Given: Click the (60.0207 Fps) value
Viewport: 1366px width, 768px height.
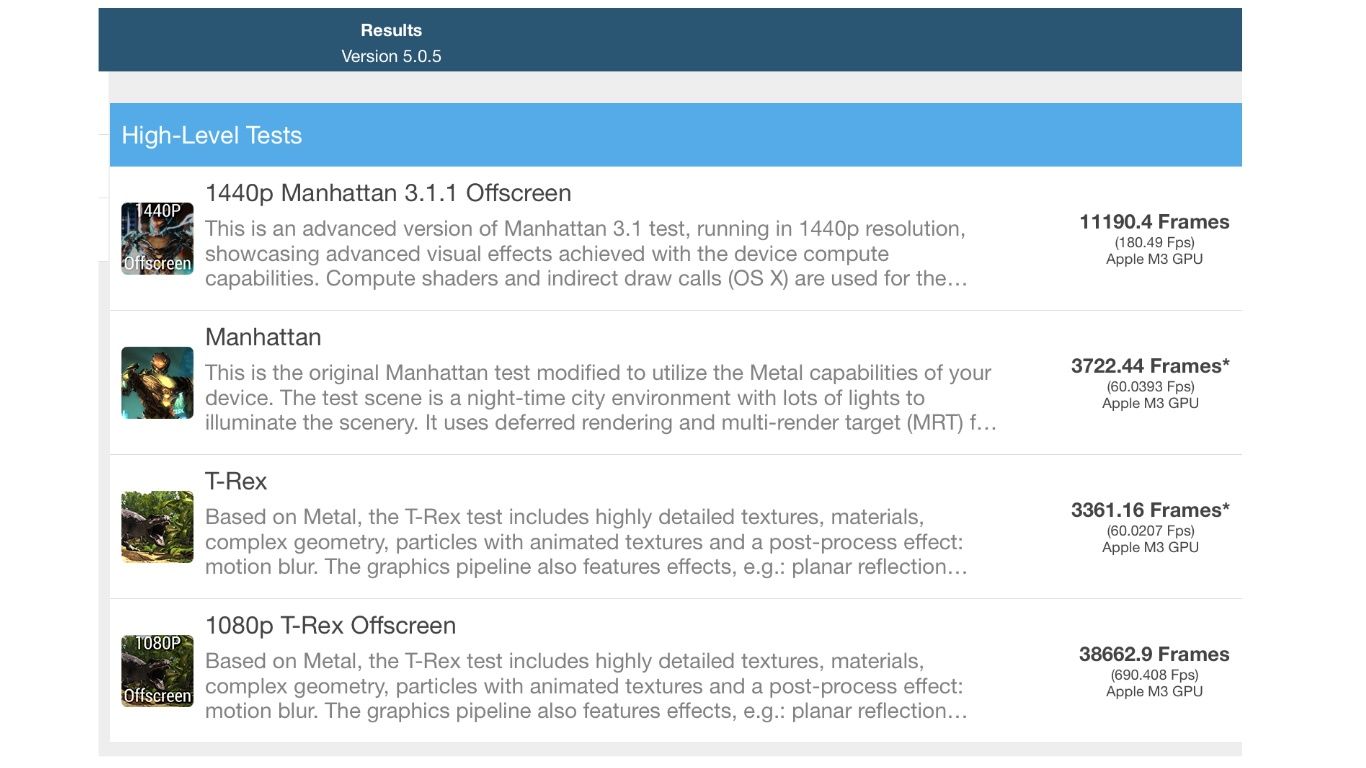Looking at the screenshot, I should tap(1150, 530).
